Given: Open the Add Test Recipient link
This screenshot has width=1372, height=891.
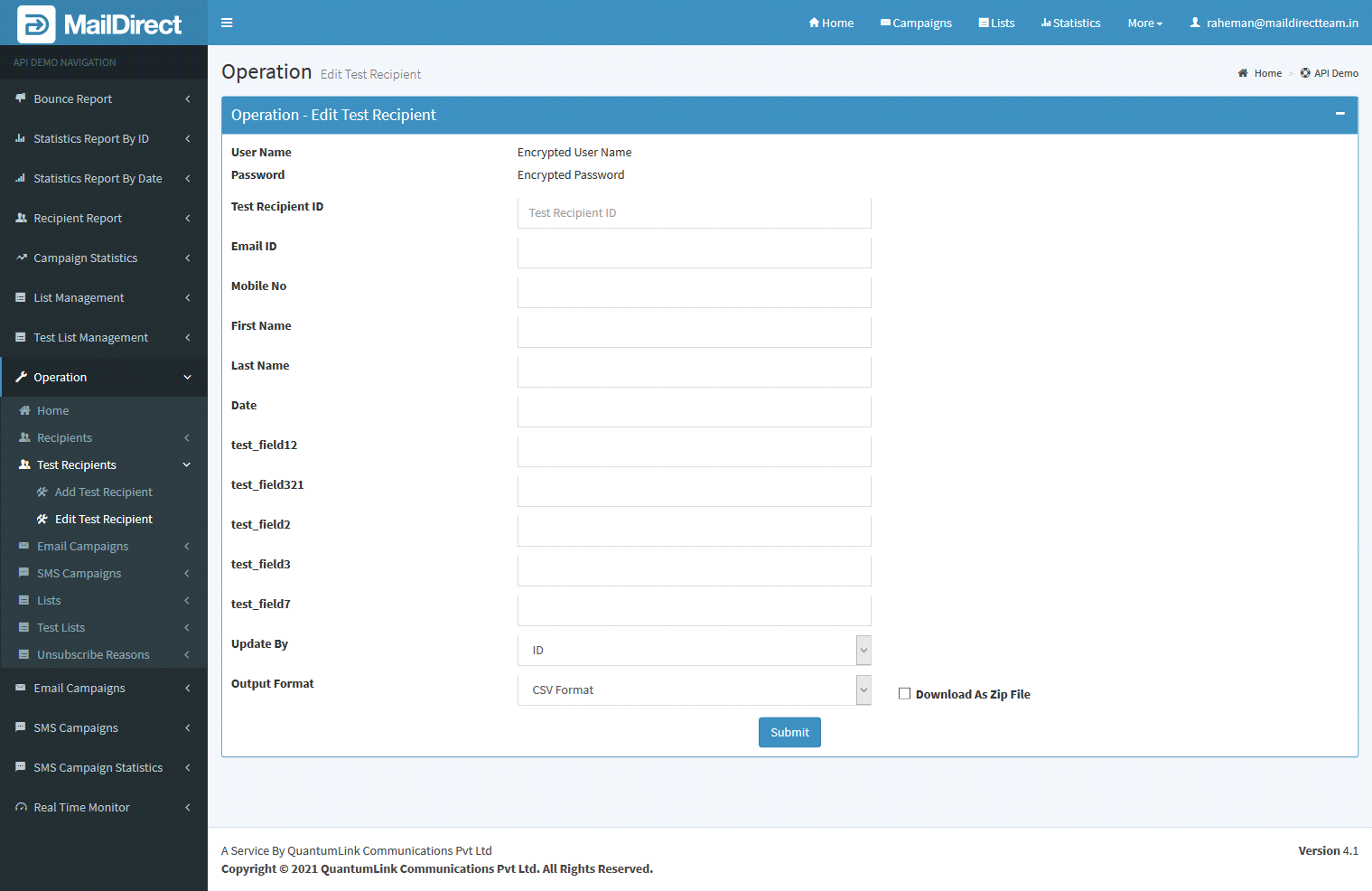Looking at the screenshot, I should (103, 492).
